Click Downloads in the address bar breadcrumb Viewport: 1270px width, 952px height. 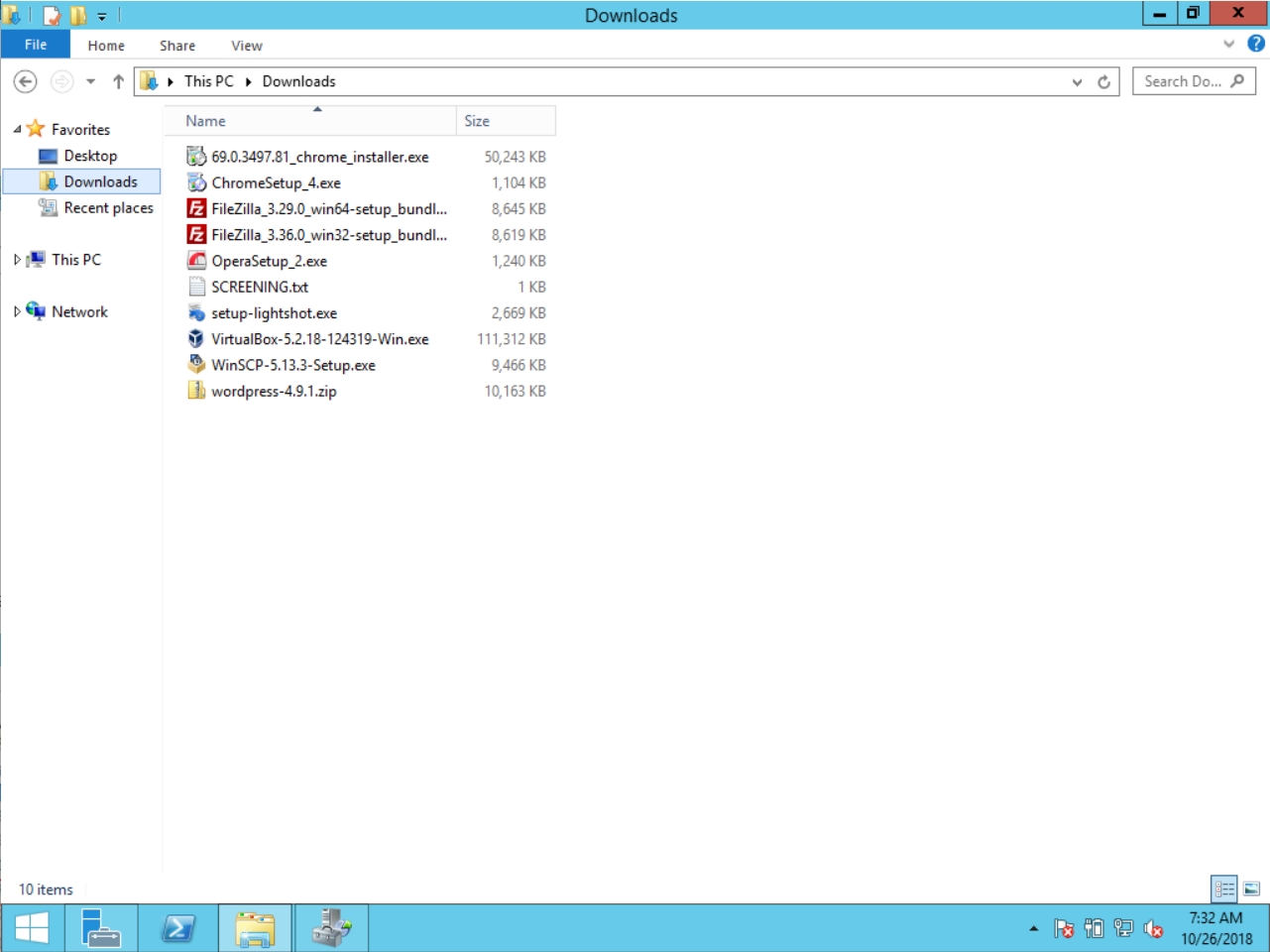(298, 81)
